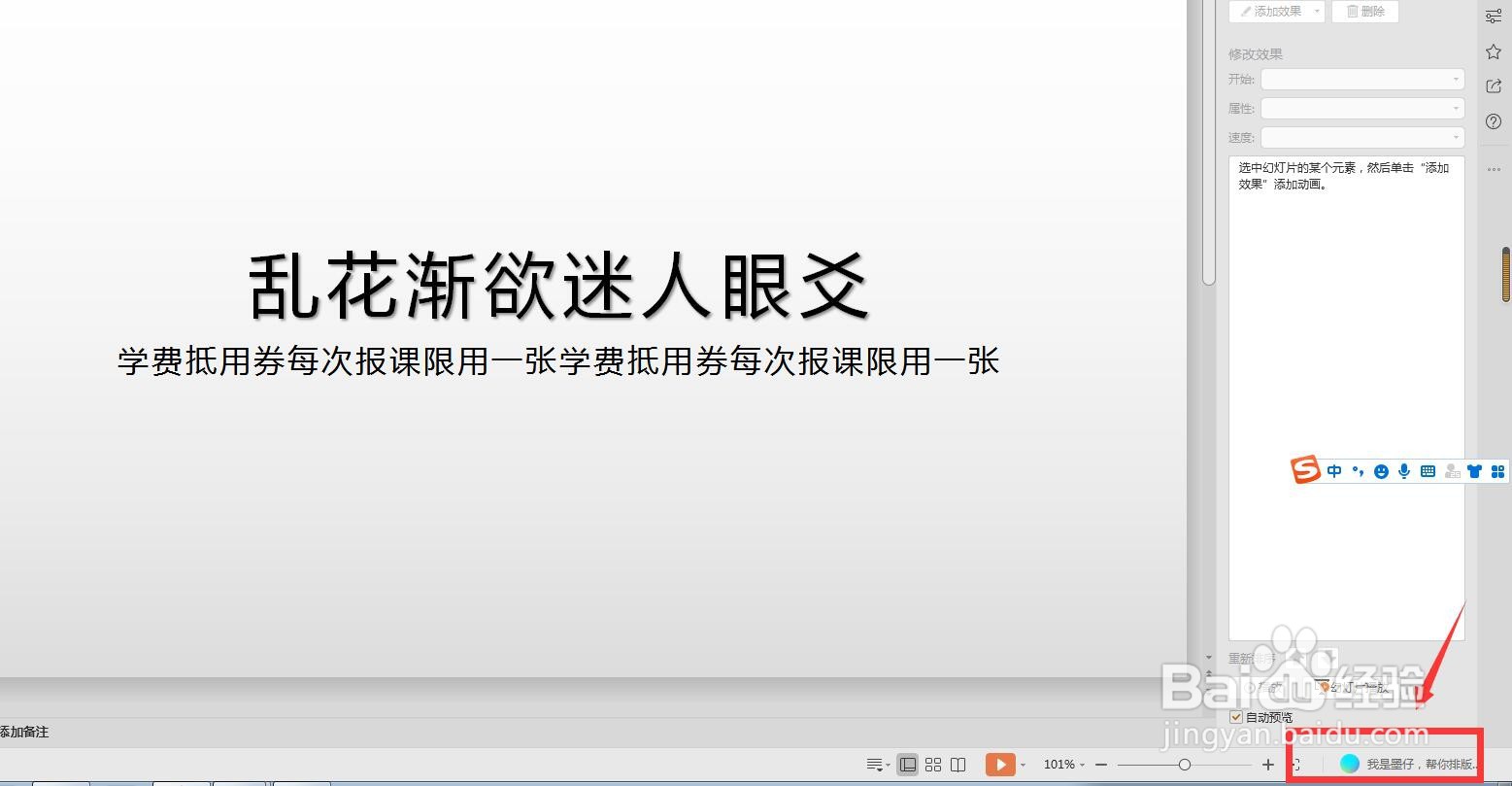Activate Sogou voice input microphone
Viewport: 1512px width, 786px height.
[x=1404, y=471]
